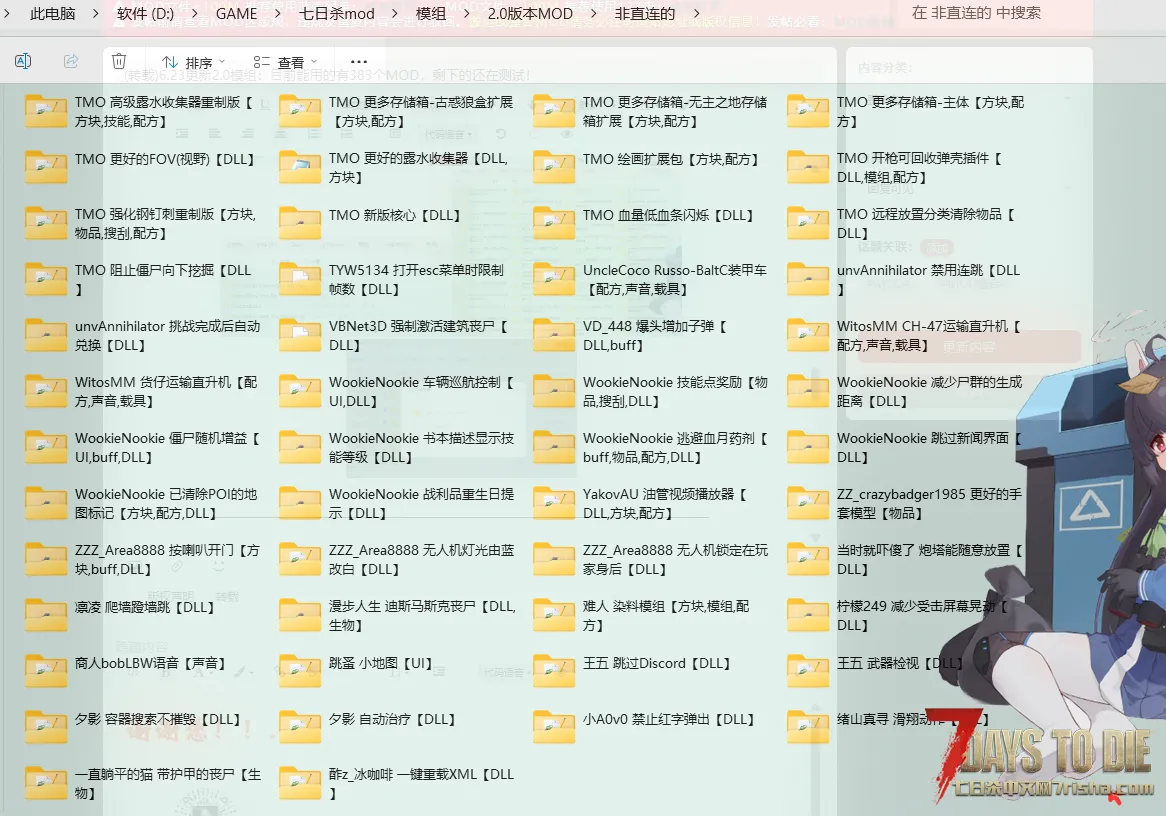Select folder icon of ZZ_crazybadger1985 更好的手套模型
Viewport: 1166px width, 816px height.
pyautogui.click(x=808, y=503)
